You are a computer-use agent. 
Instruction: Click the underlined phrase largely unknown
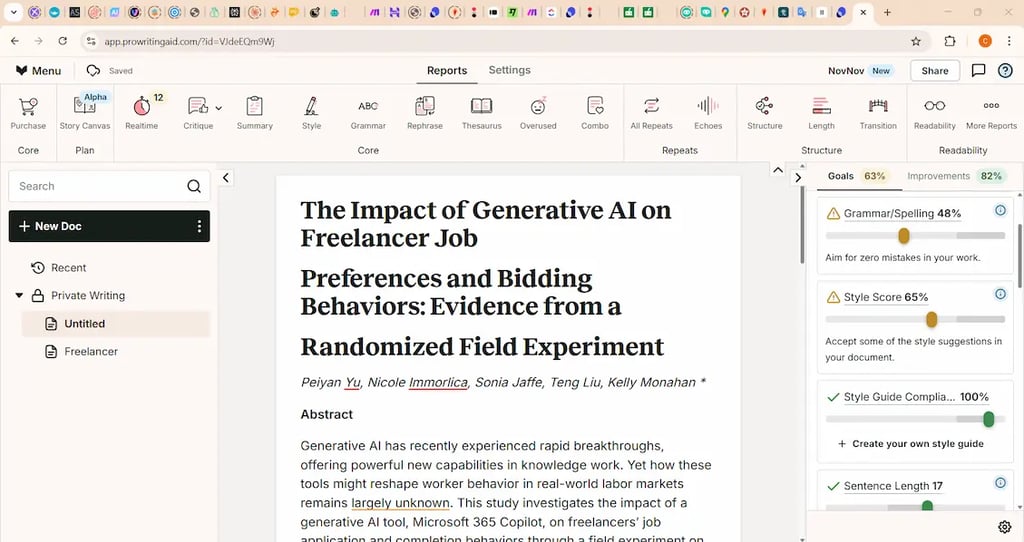[400, 503]
